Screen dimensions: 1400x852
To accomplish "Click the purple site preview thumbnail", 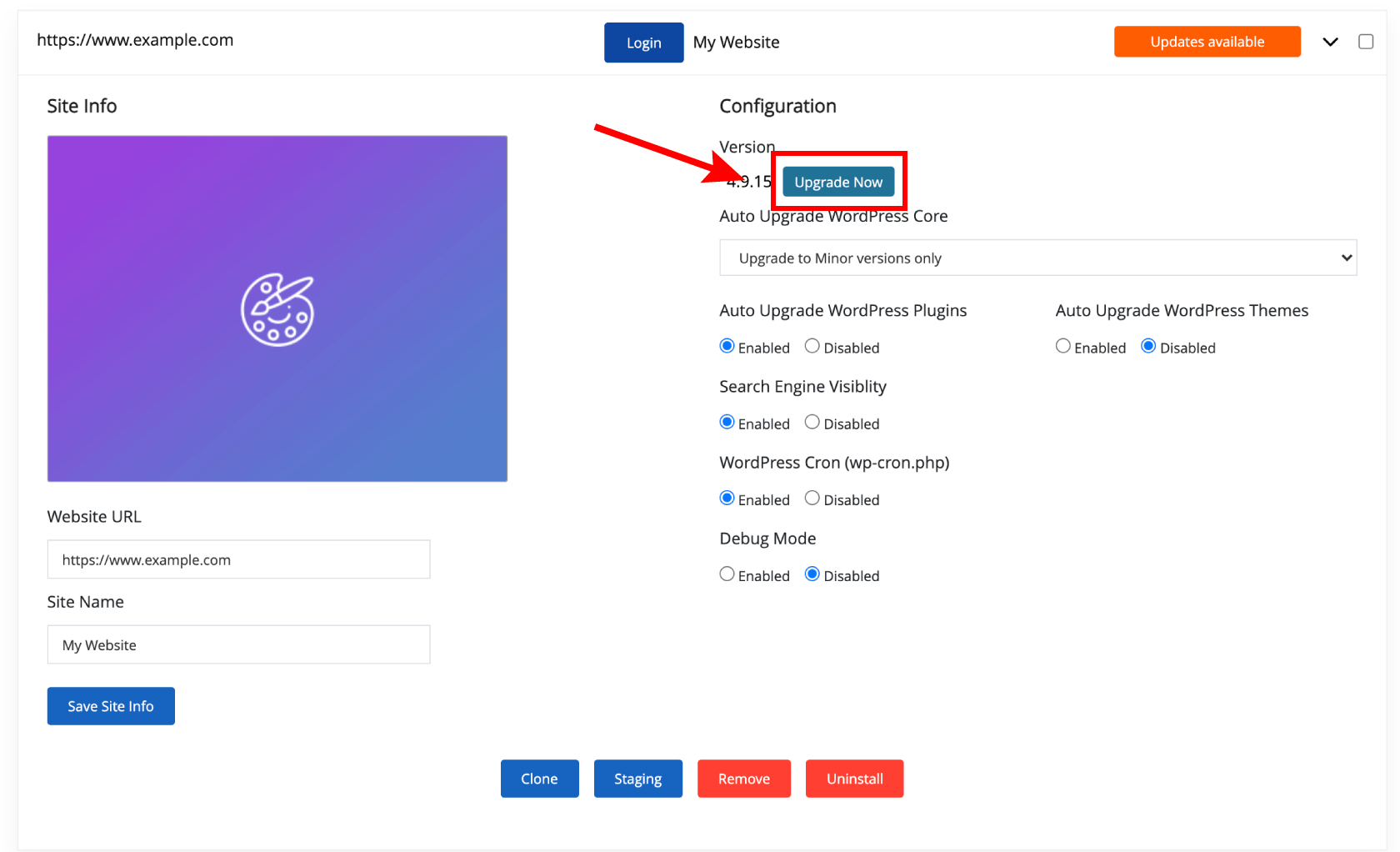I will pos(277,308).
